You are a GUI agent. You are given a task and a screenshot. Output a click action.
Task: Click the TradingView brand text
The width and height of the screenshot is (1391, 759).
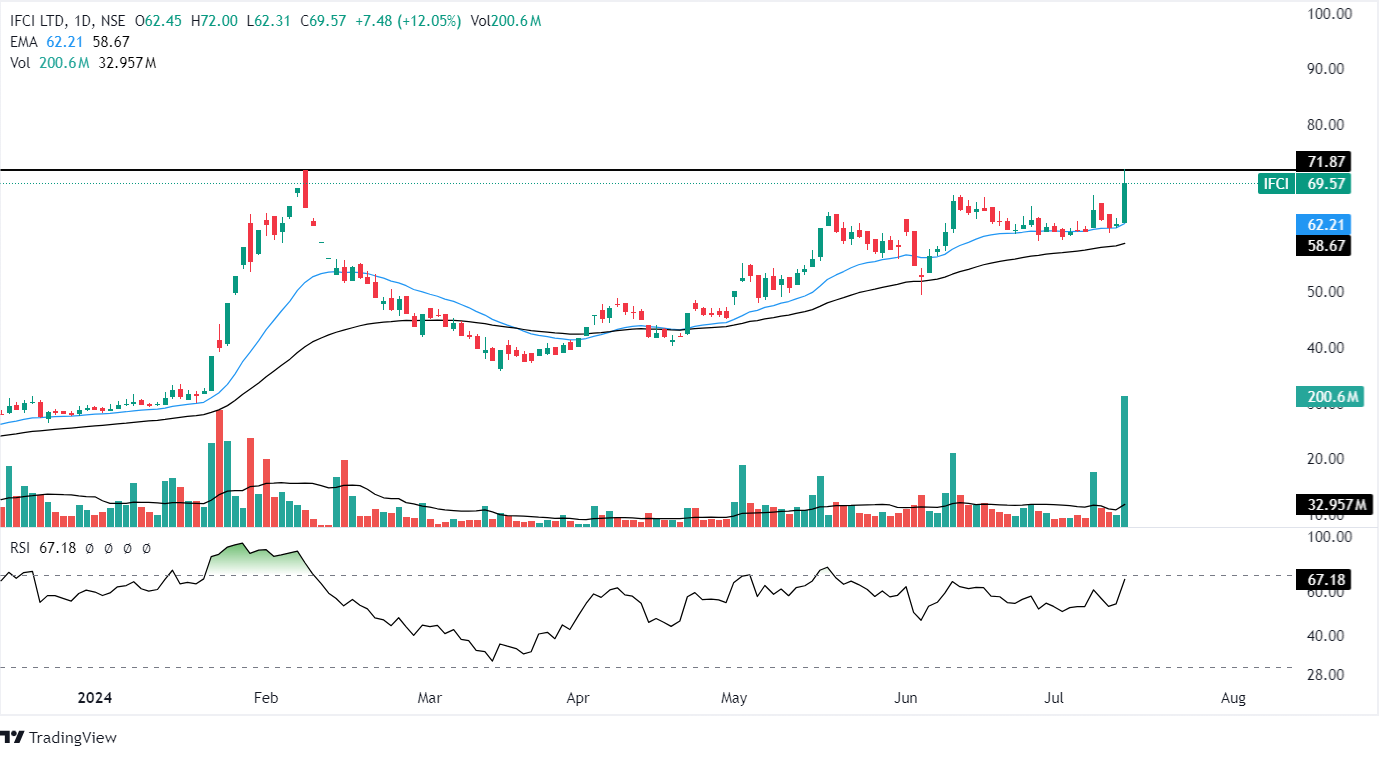[x=73, y=738]
